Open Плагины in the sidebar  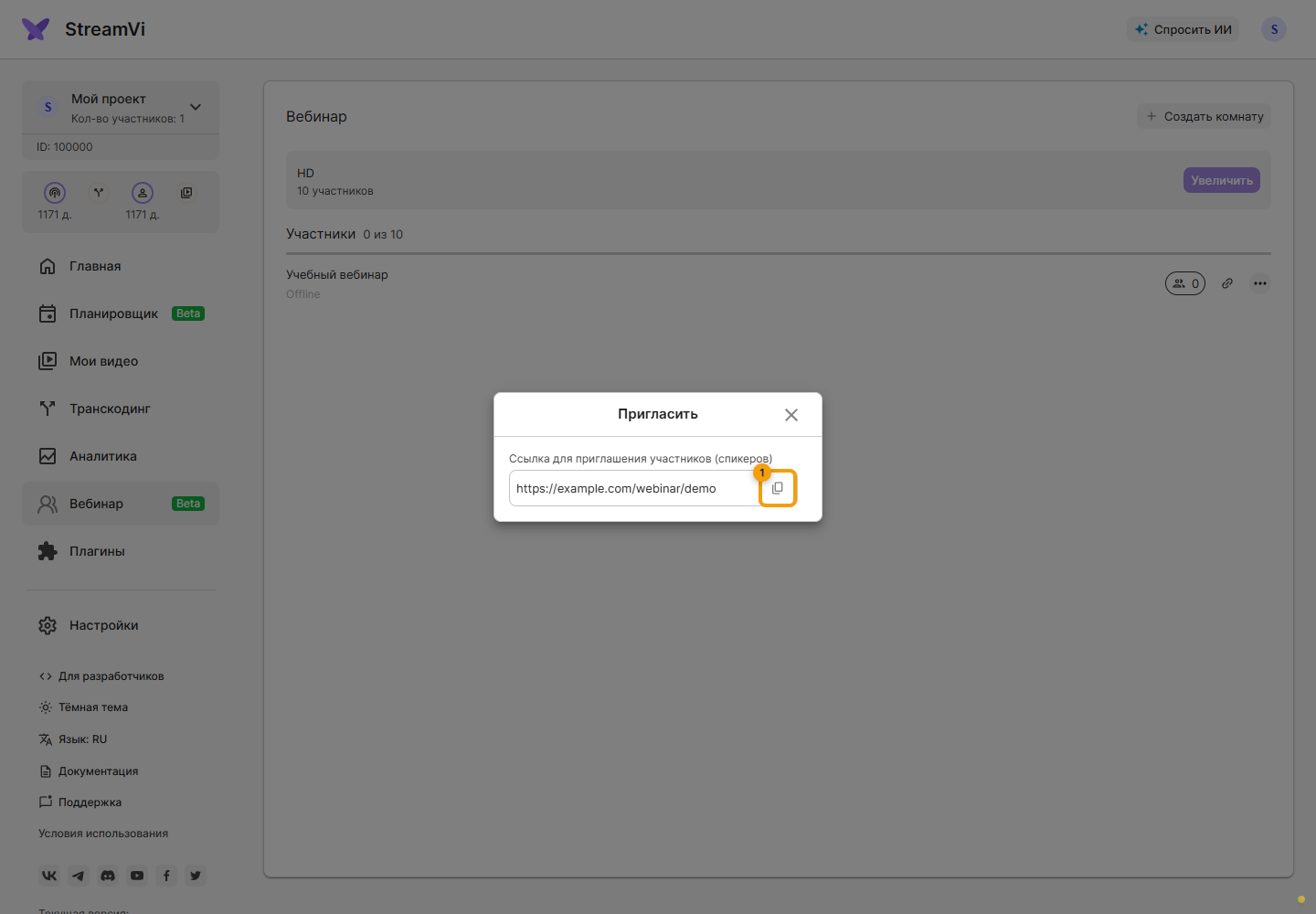(x=121, y=551)
